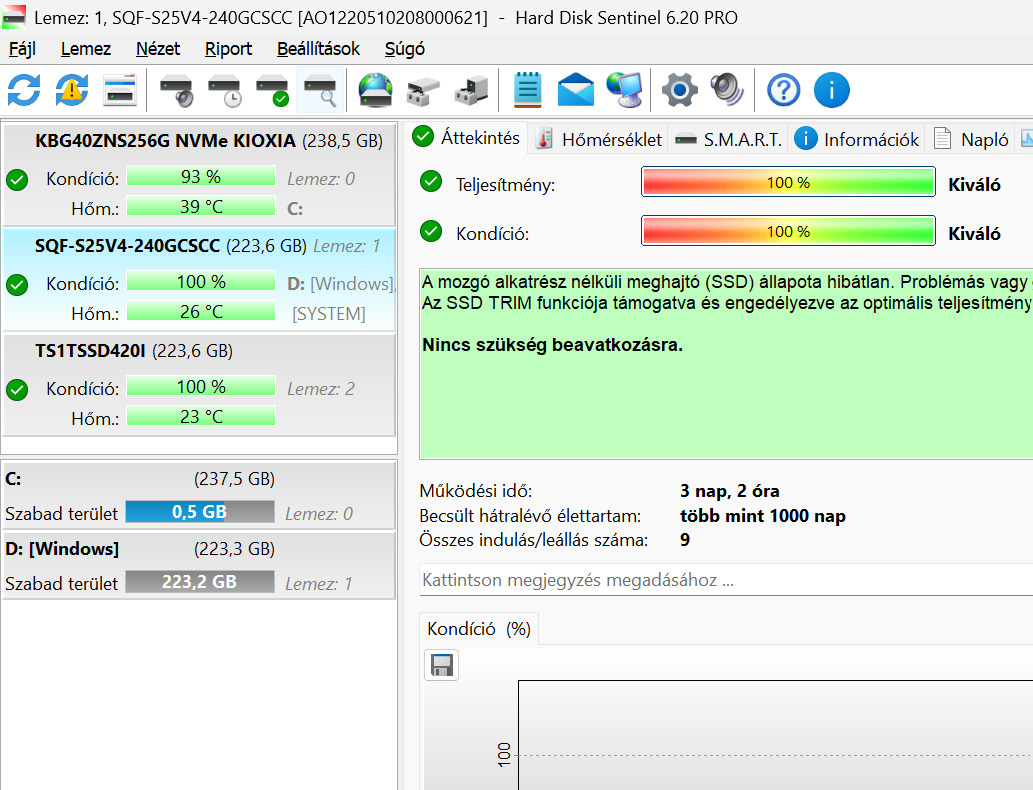Click the 223,2 GB free space bar
Viewport: 1033px width, 790px height.
tap(200, 581)
